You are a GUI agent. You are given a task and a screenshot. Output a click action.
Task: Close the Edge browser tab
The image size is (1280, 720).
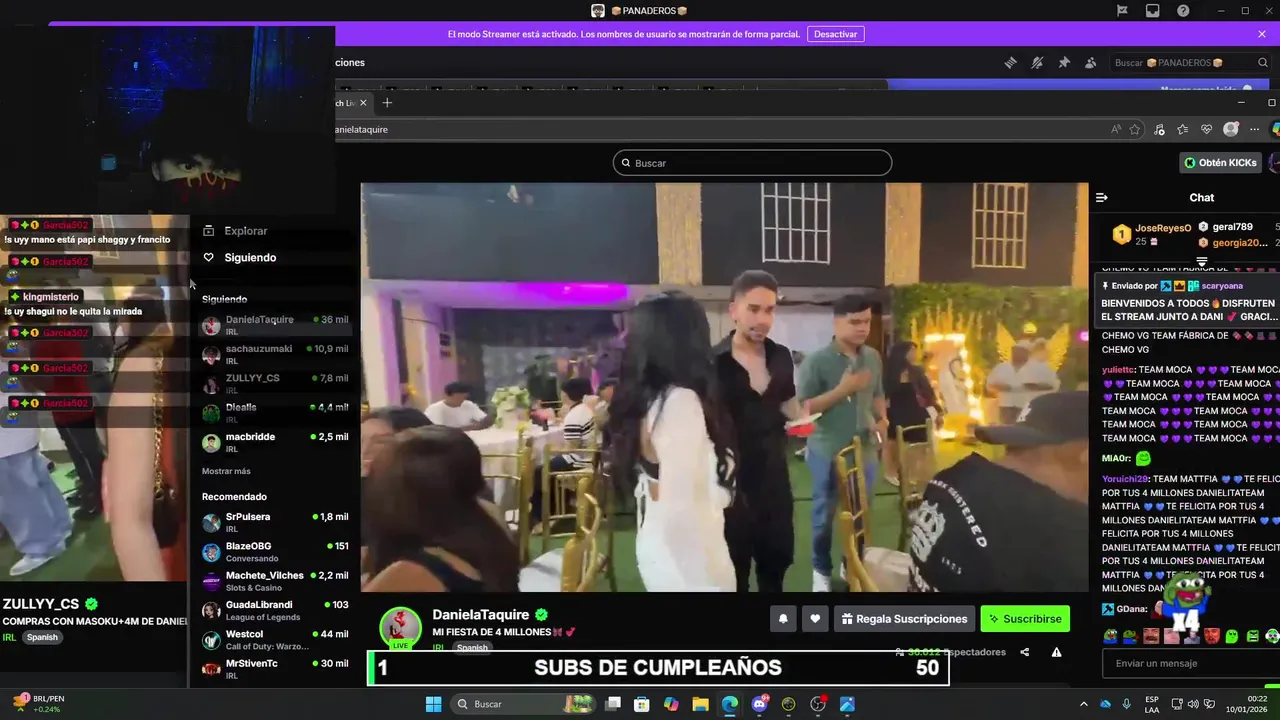pos(363,102)
